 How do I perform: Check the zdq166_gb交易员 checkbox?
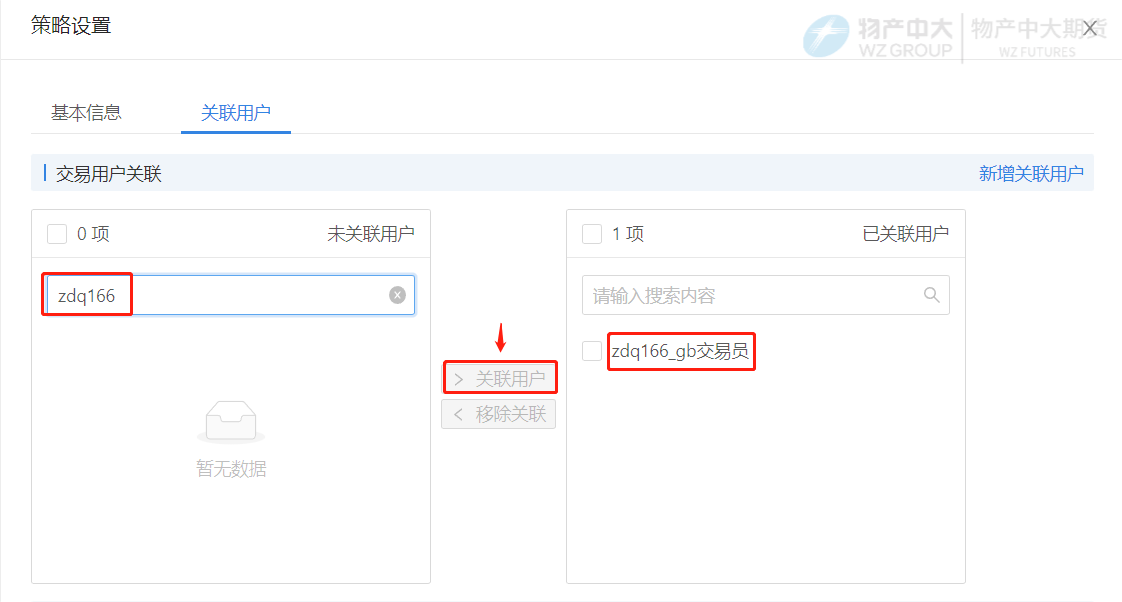(592, 351)
